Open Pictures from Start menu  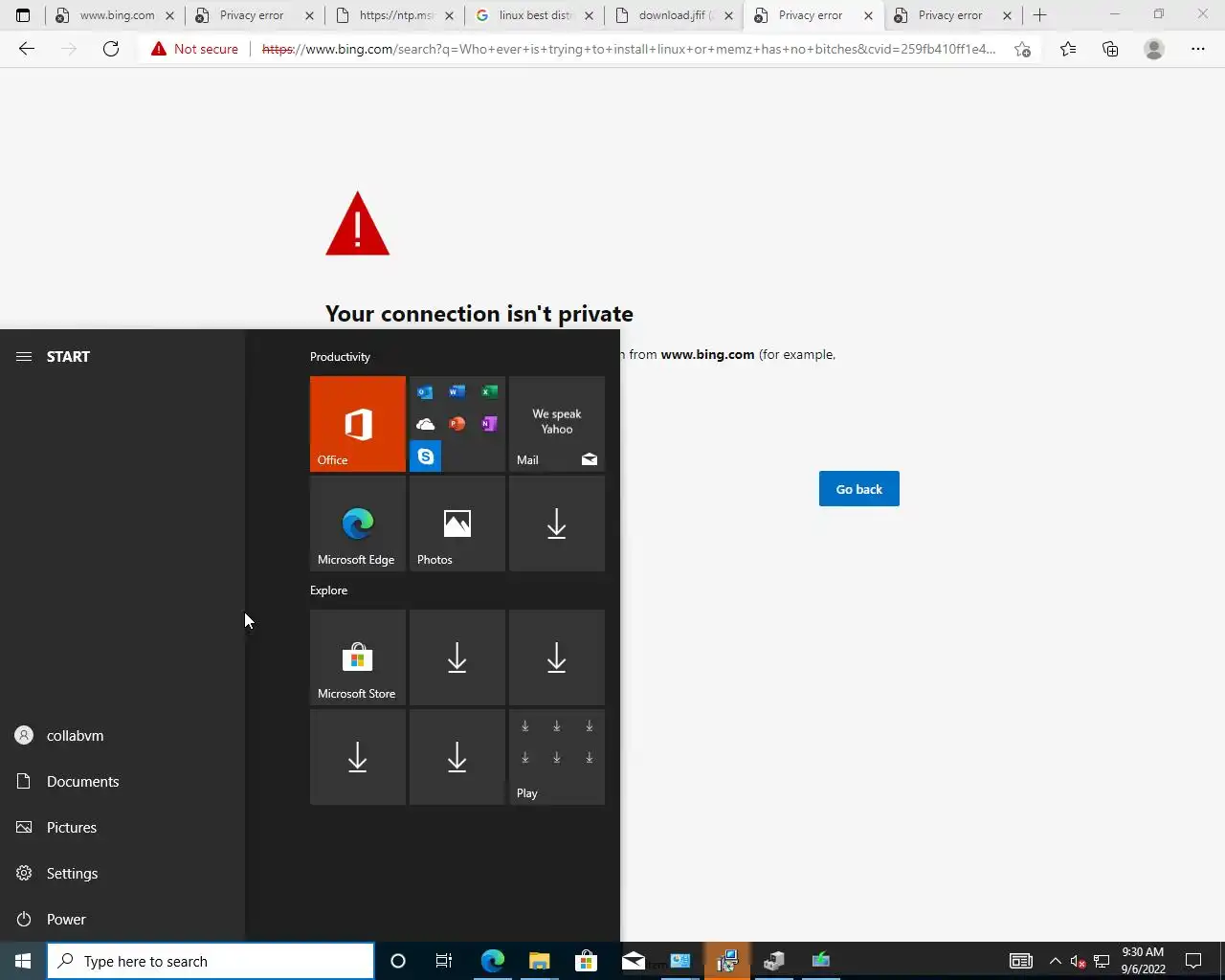[122, 827]
